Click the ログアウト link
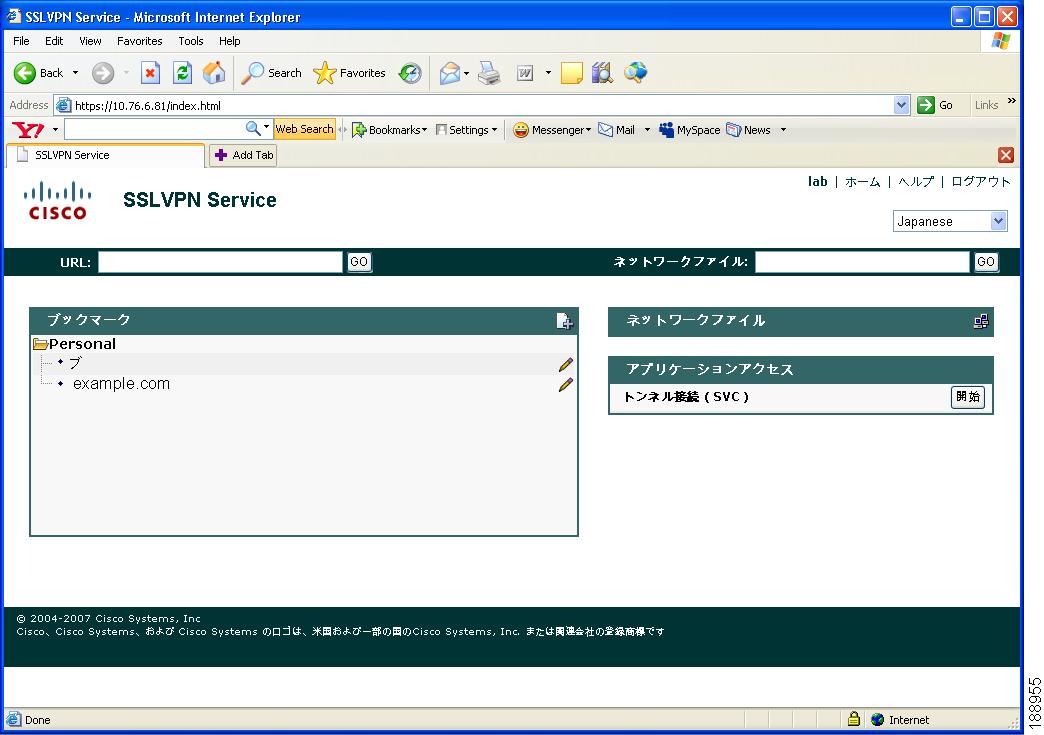 coord(980,182)
